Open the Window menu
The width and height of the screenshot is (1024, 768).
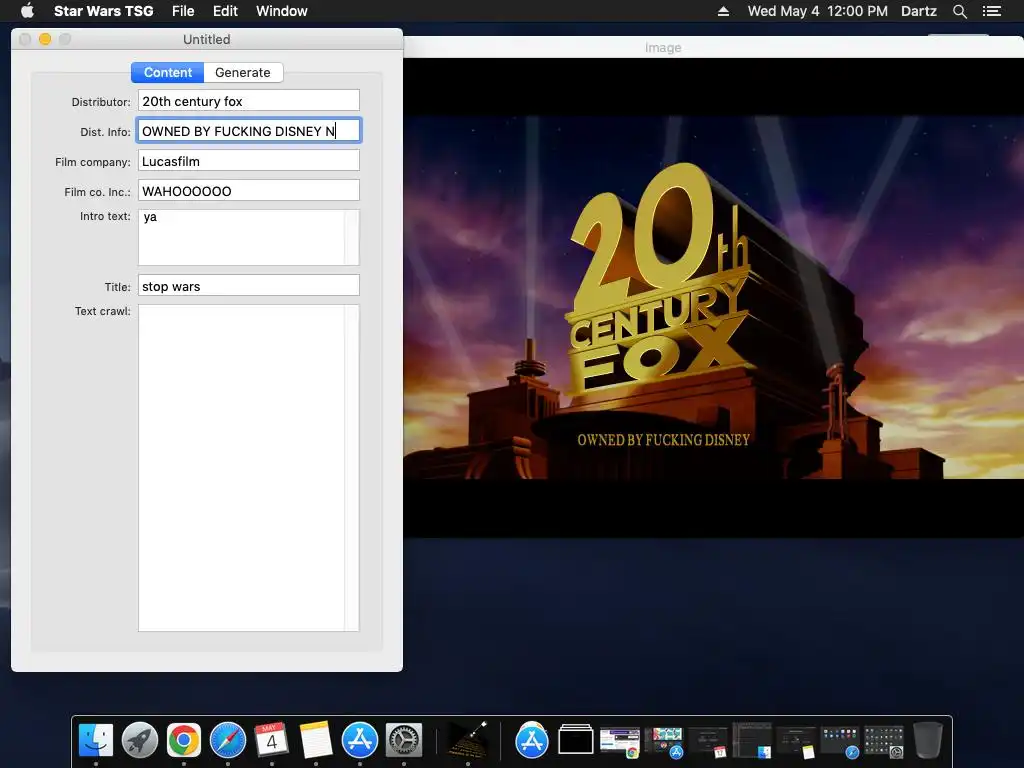point(281,11)
